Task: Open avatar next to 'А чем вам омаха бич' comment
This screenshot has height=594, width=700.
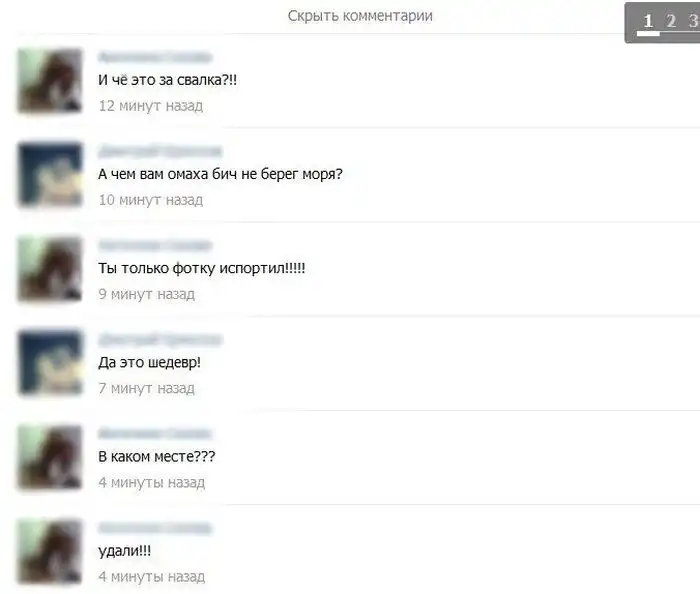Action: click(x=50, y=175)
